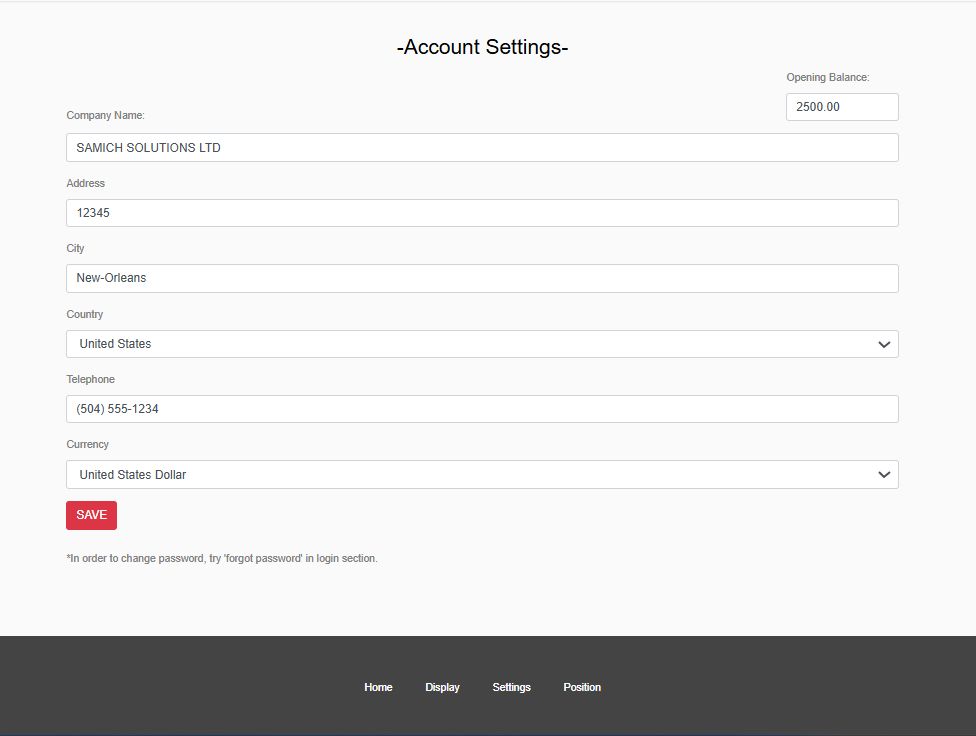976x736 pixels.
Task: Go to Home in footer
Action: 378,687
